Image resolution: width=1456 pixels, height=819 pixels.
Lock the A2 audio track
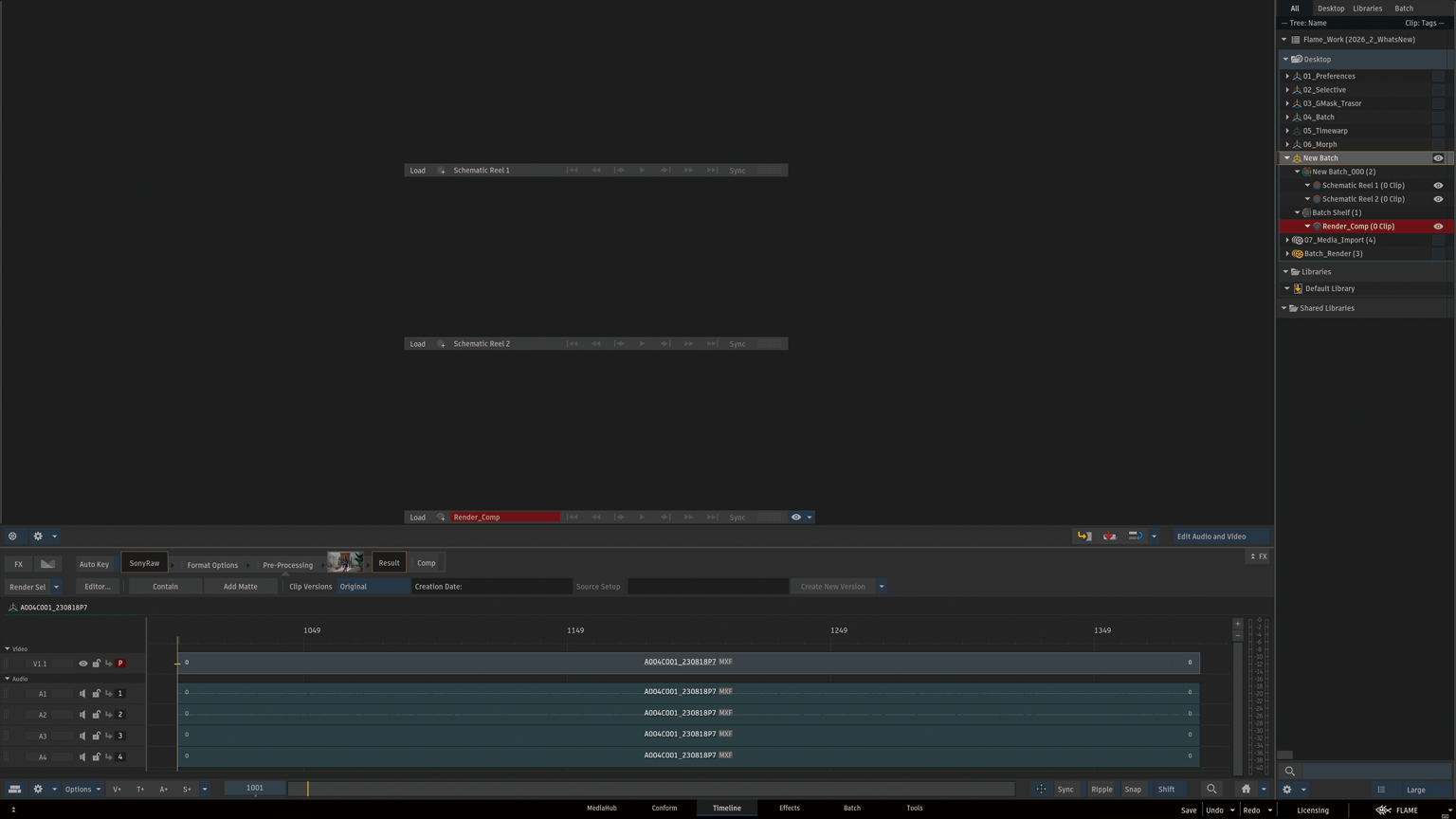click(96, 715)
